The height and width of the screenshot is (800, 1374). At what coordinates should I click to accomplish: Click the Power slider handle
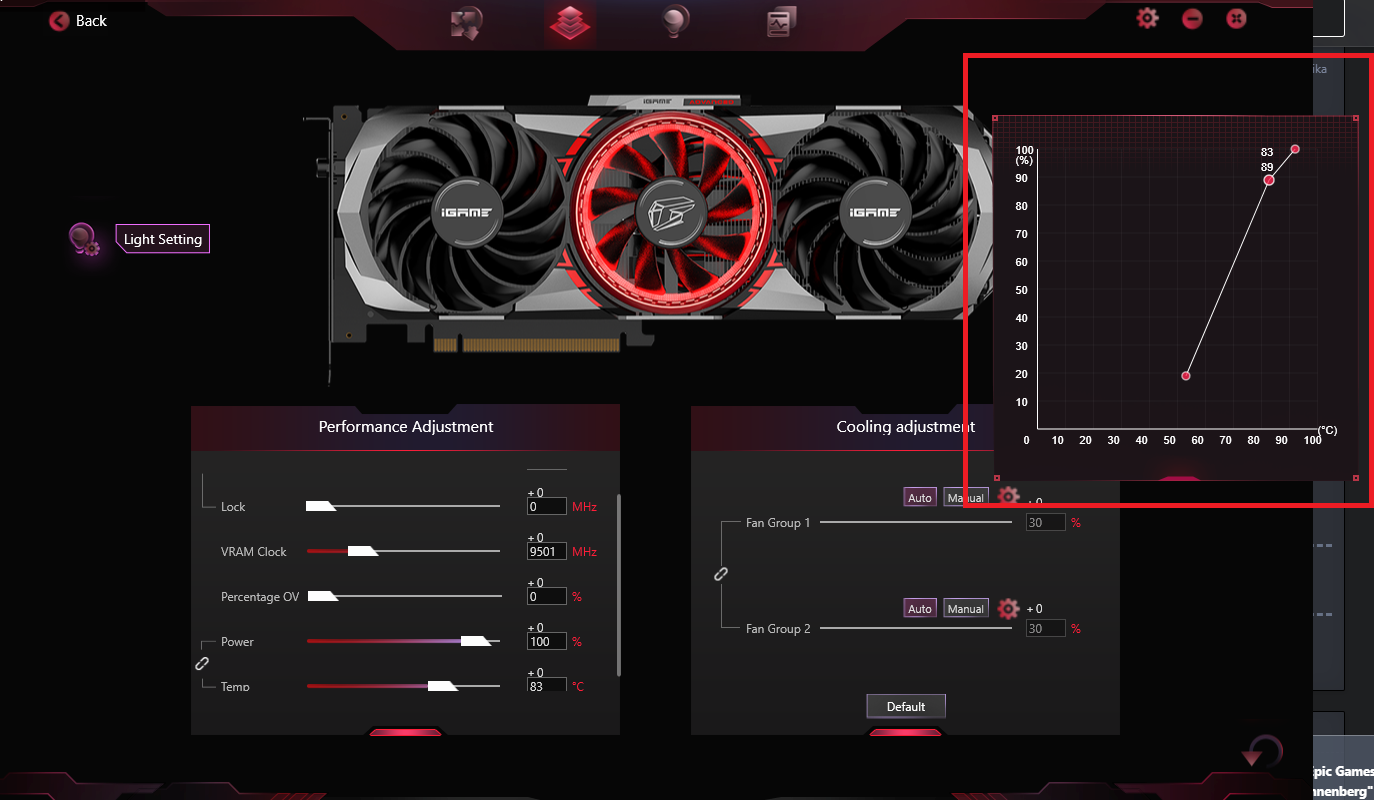click(477, 641)
